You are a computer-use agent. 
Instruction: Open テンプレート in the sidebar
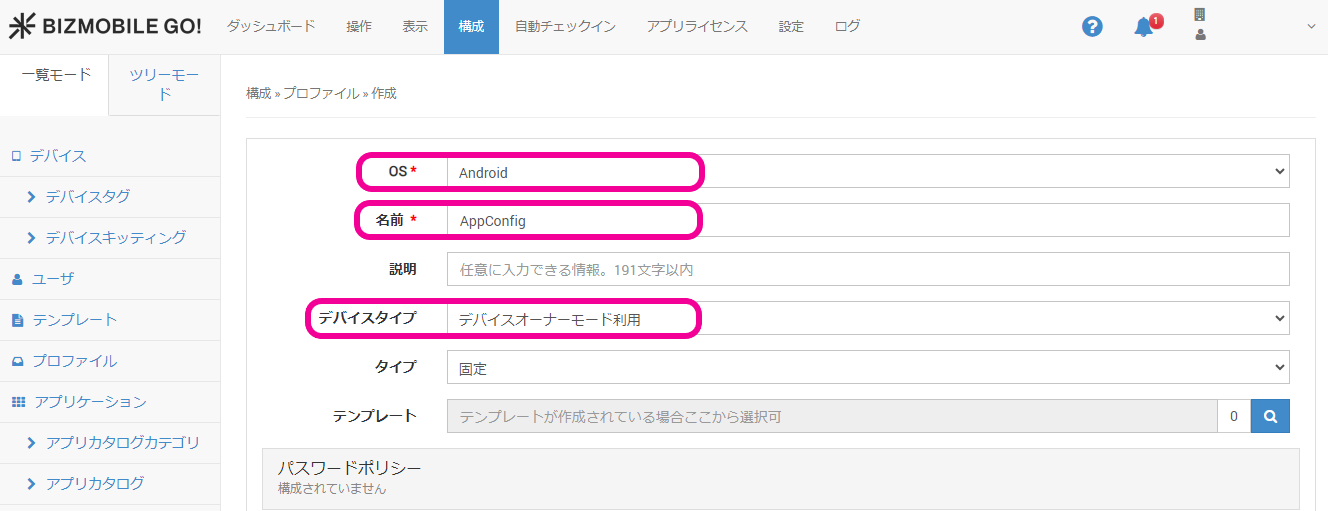click(74, 320)
